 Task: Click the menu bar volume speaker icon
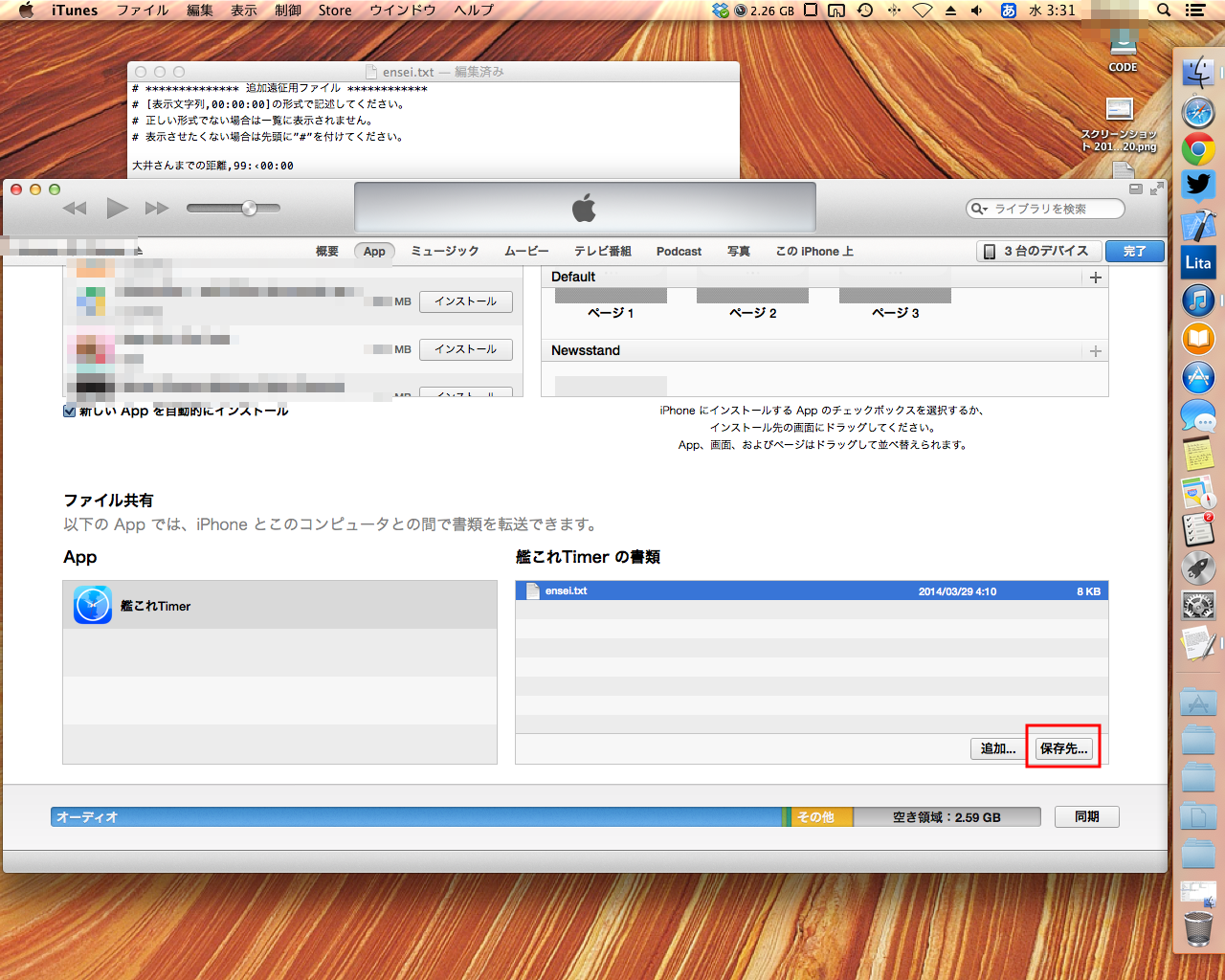tap(977, 11)
